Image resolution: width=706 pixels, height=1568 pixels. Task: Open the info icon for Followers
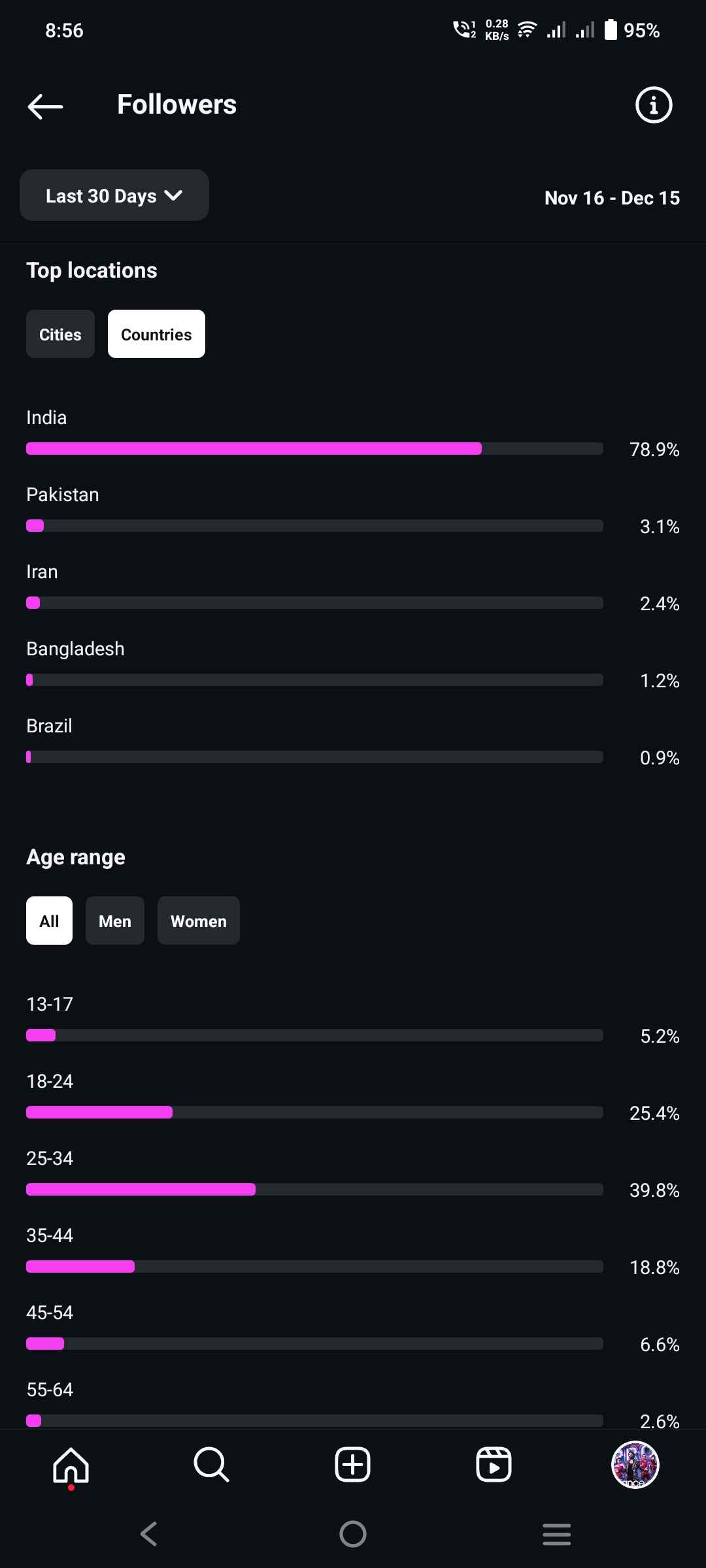click(653, 105)
